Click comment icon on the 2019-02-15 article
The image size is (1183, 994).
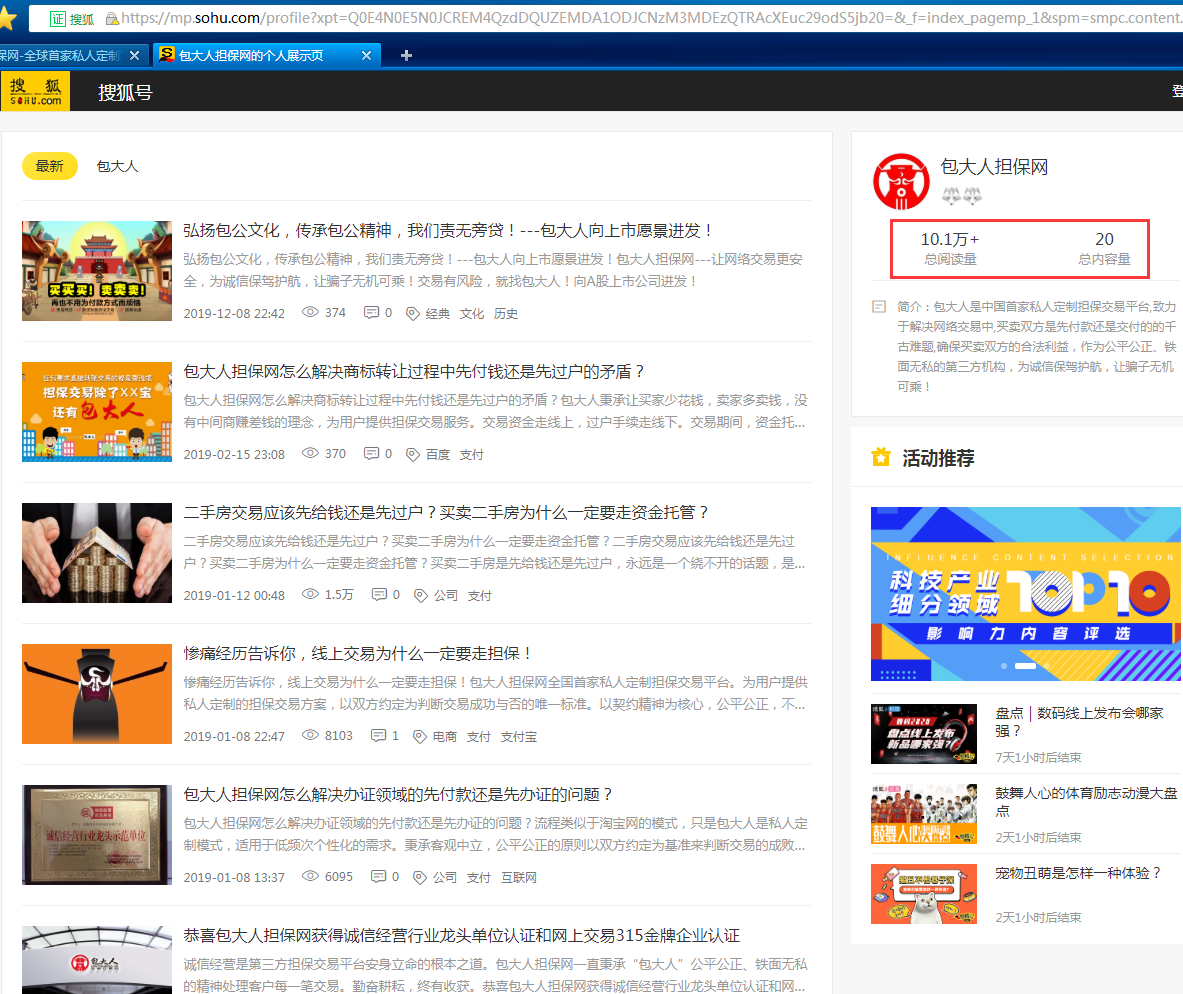pyautogui.click(x=371, y=454)
